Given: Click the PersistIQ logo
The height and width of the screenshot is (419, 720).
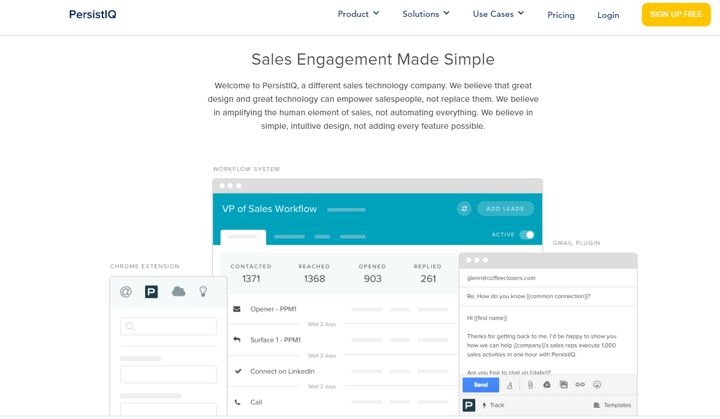Looking at the screenshot, I should coord(92,14).
